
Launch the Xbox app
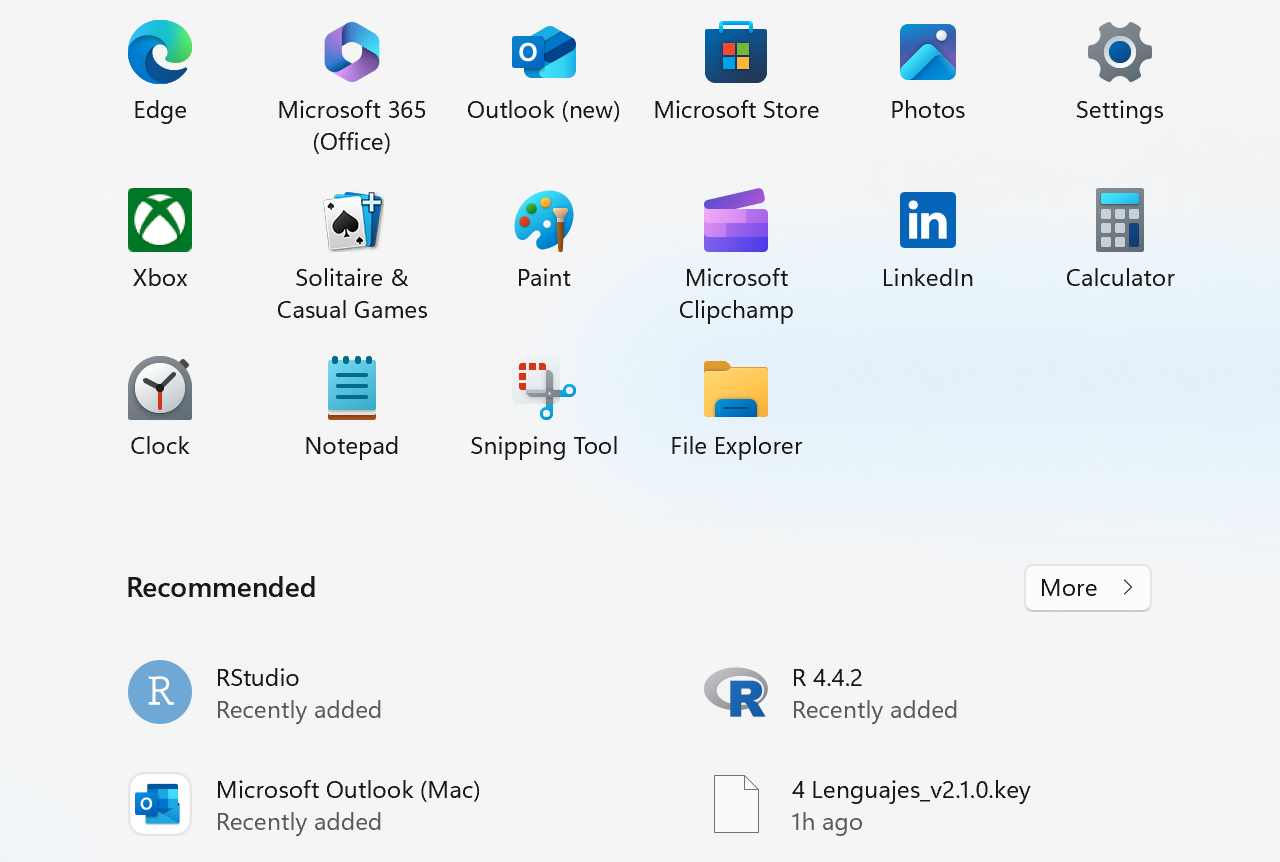(160, 221)
